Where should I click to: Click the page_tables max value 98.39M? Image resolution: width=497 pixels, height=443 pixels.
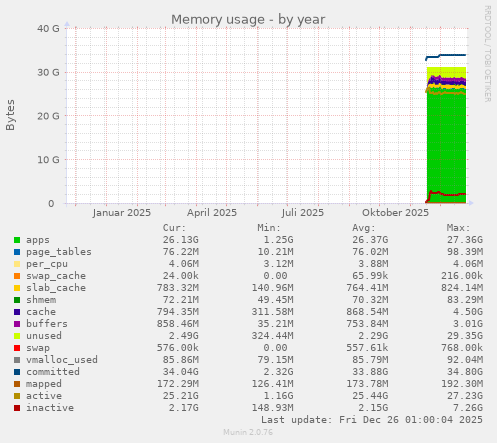coord(465,252)
